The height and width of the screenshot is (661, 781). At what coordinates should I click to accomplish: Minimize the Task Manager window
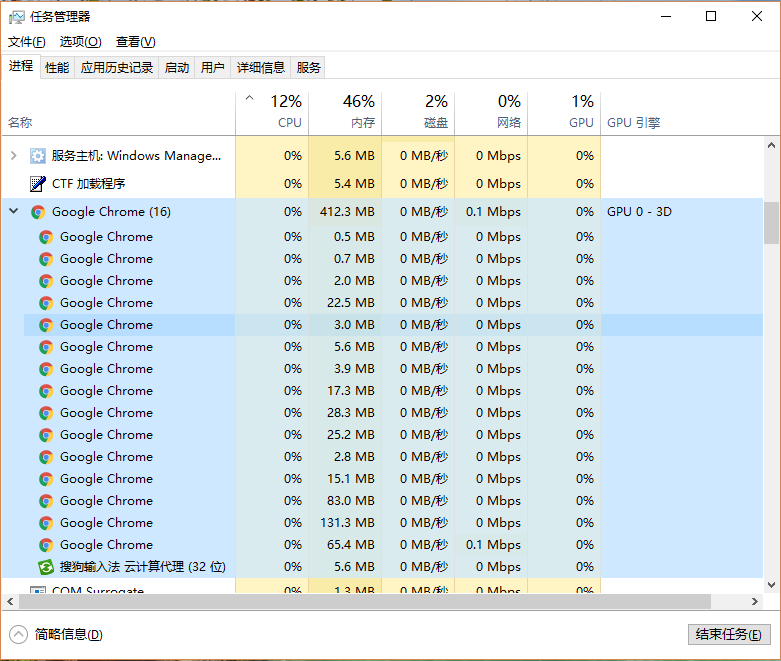[x=666, y=16]
